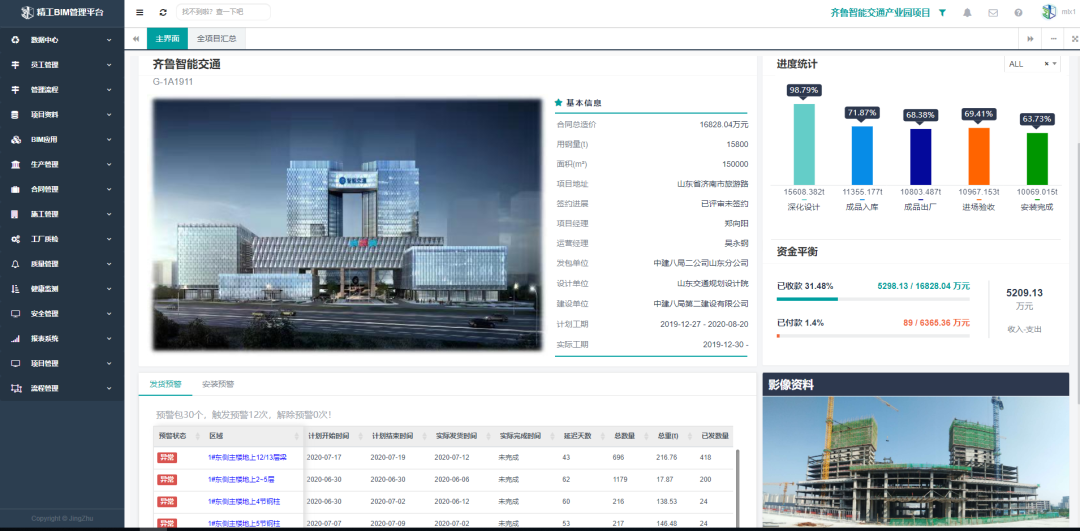Expand the 健康监测 menu chevron
Image resolution: width=1080 pixels, height=531 pixels.
coord(109,289)
